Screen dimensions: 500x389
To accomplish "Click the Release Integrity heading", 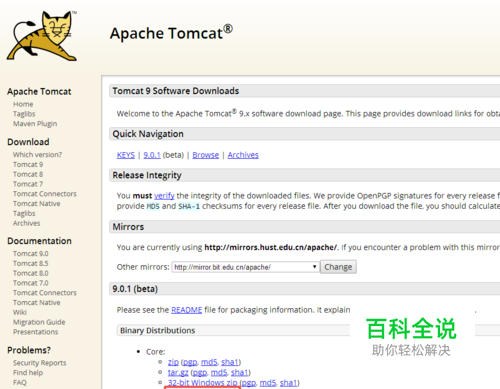I will tap(147, 175).
